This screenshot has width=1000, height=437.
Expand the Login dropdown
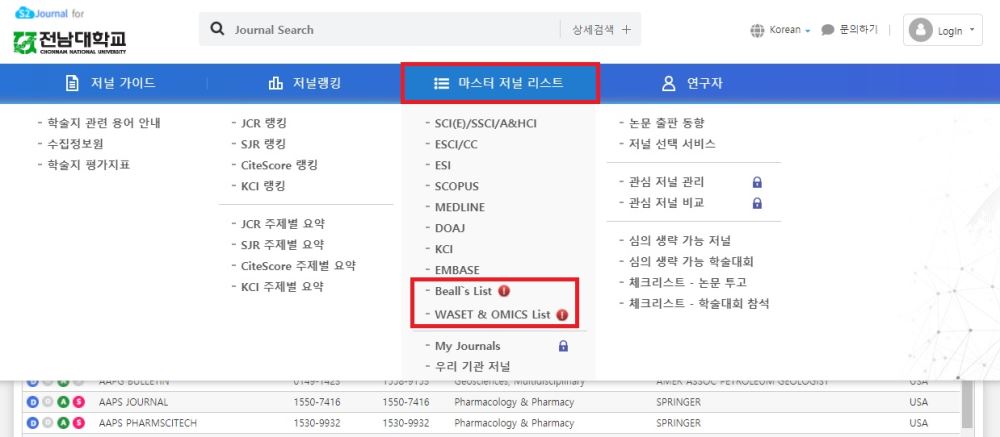pyautogui.click(x=943, y=30)
